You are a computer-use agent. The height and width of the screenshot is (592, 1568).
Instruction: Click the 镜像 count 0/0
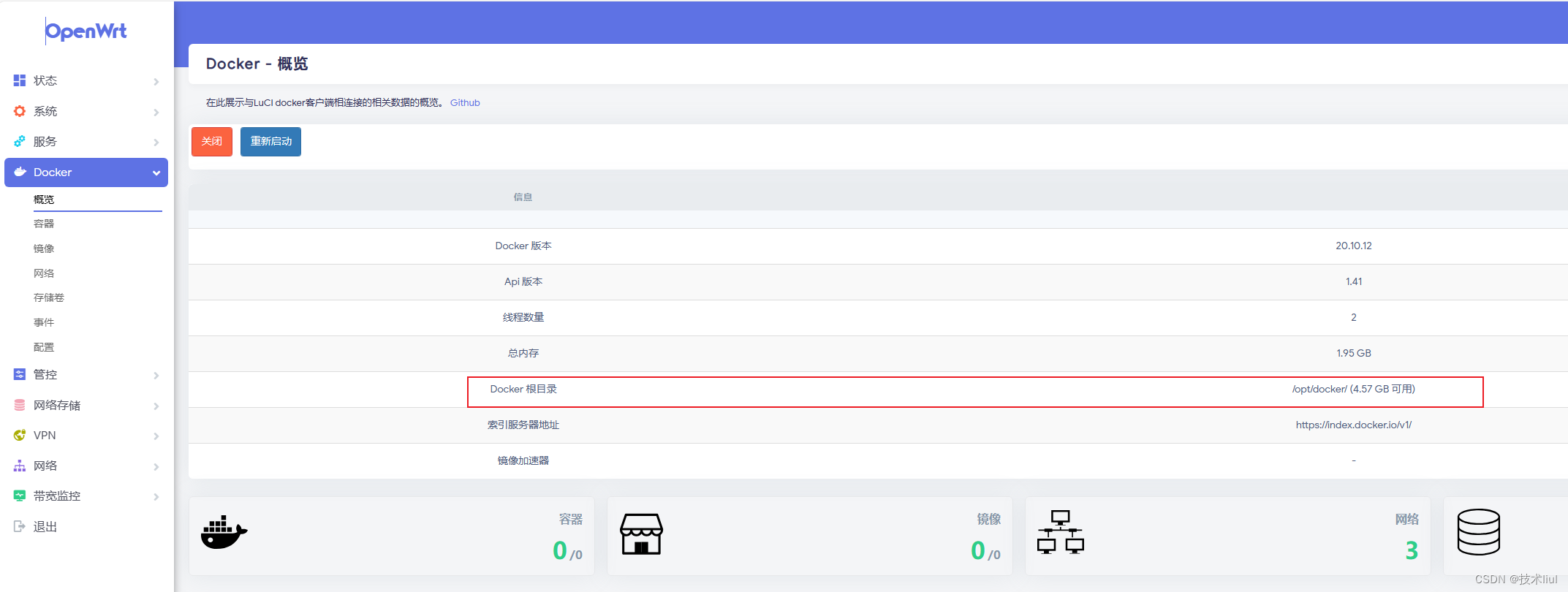click(x=985, y=550)
